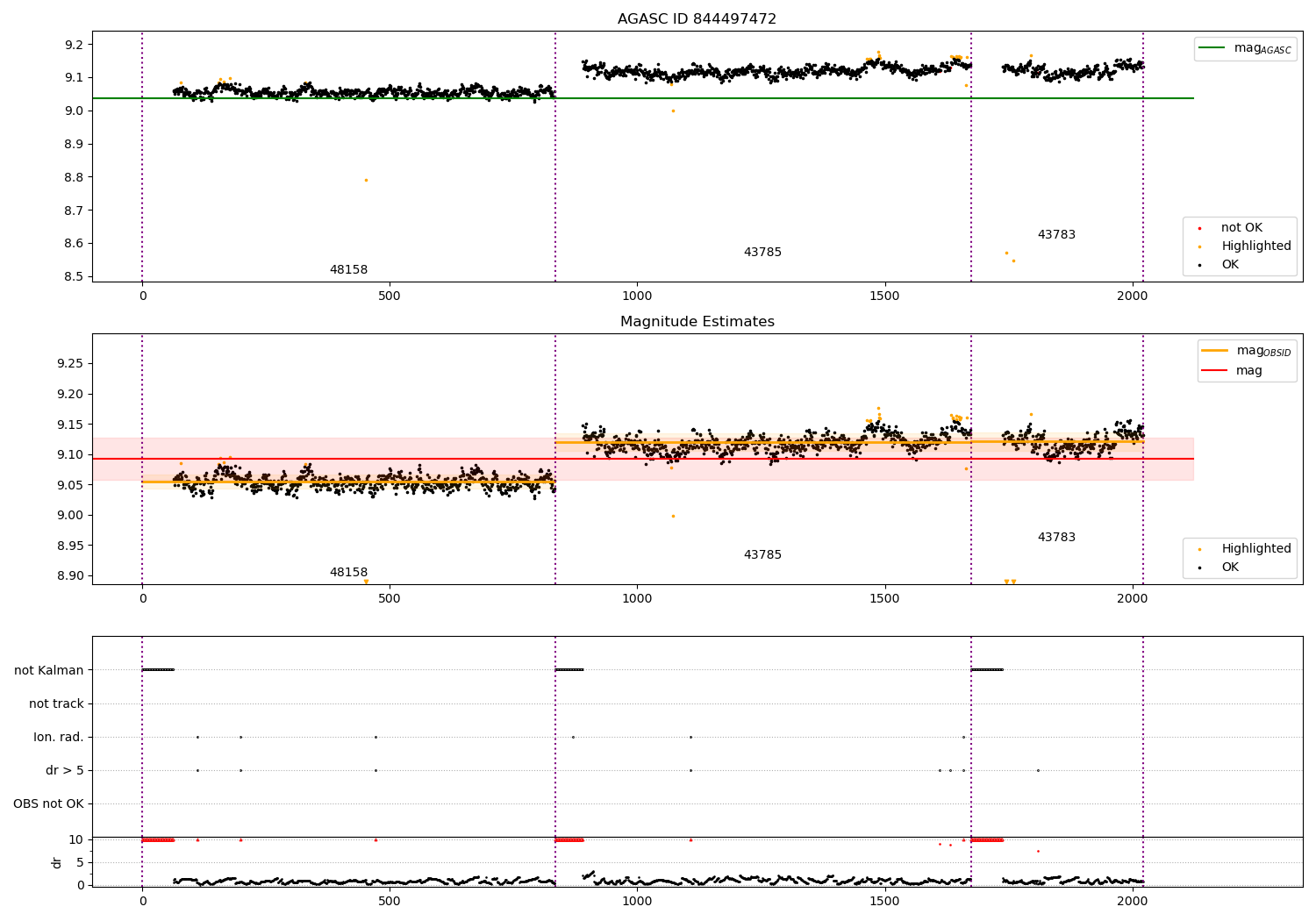Click the Magnitude Estimates subplot title
The height and width of the screenshot is (921, 1316).
(x=697, y=322)
